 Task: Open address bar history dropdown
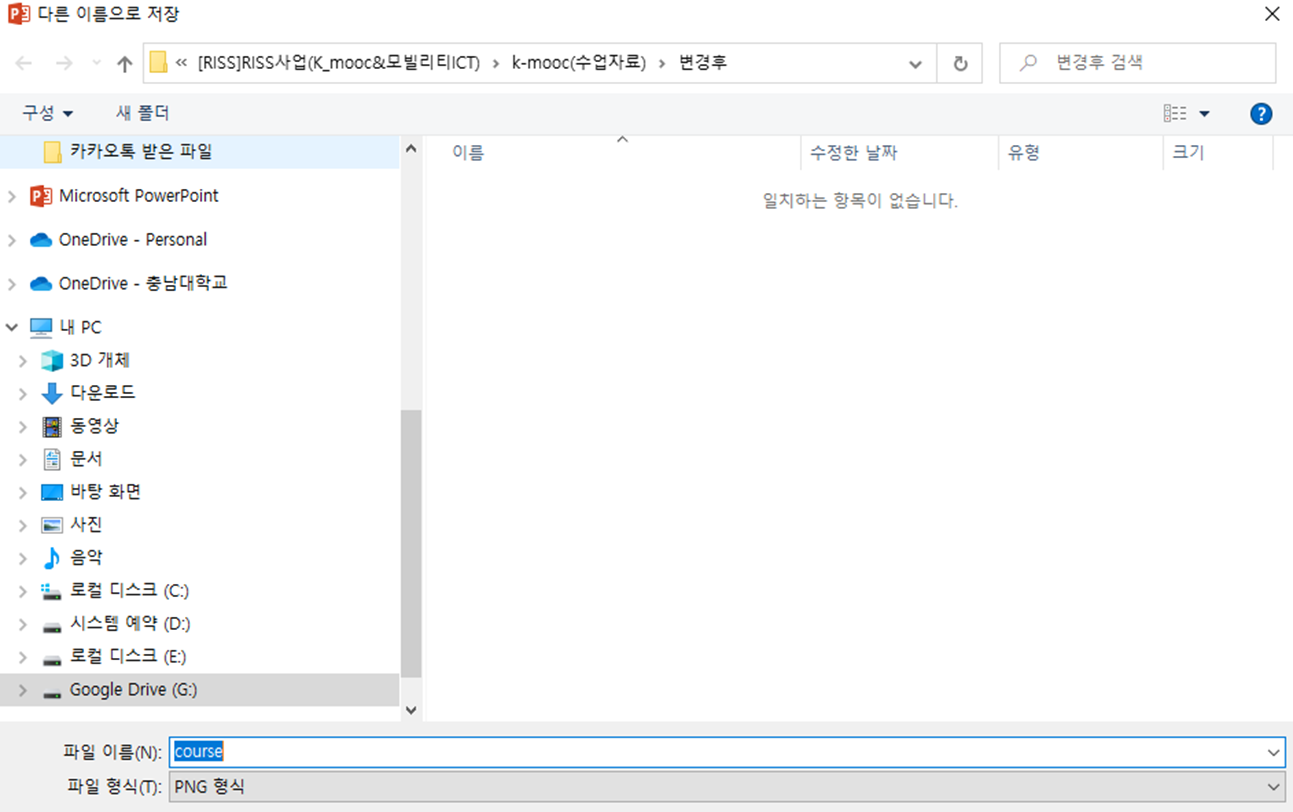(915, 63)
